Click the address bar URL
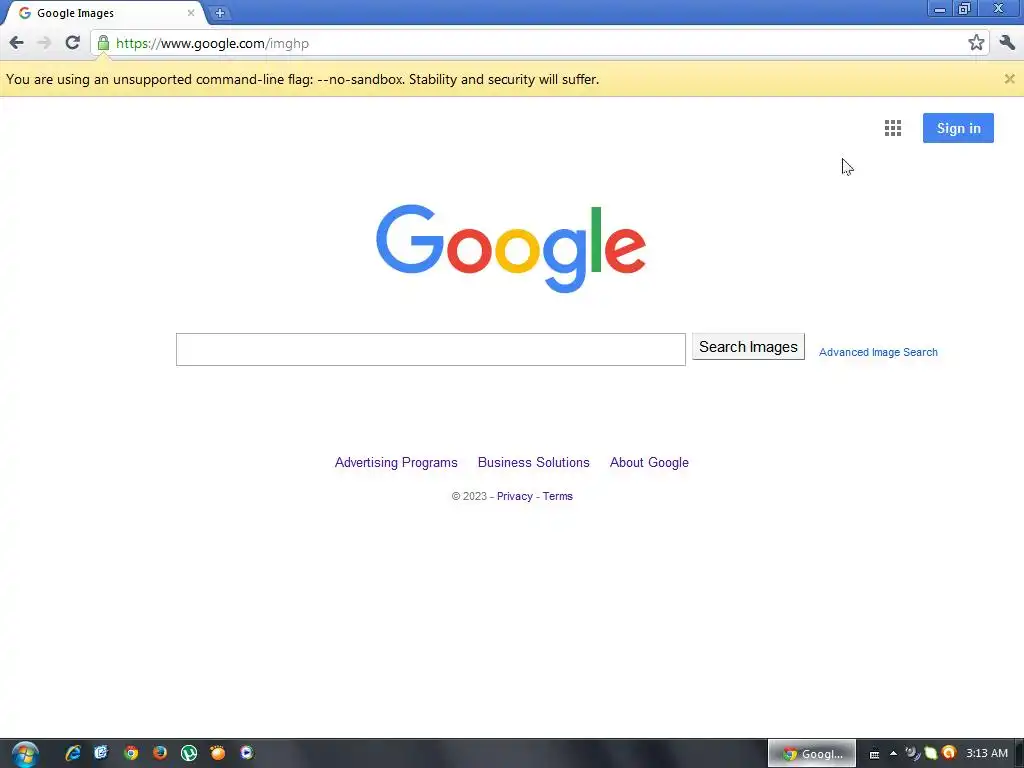 (212, 43)
